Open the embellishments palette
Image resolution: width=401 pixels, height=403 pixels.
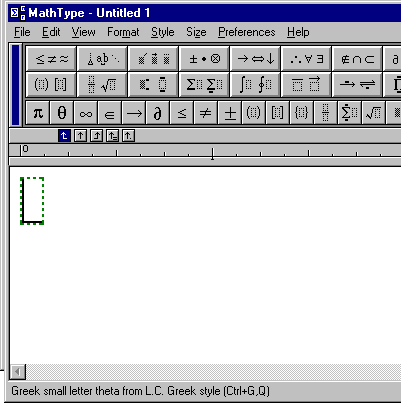[x=153, y=59]
